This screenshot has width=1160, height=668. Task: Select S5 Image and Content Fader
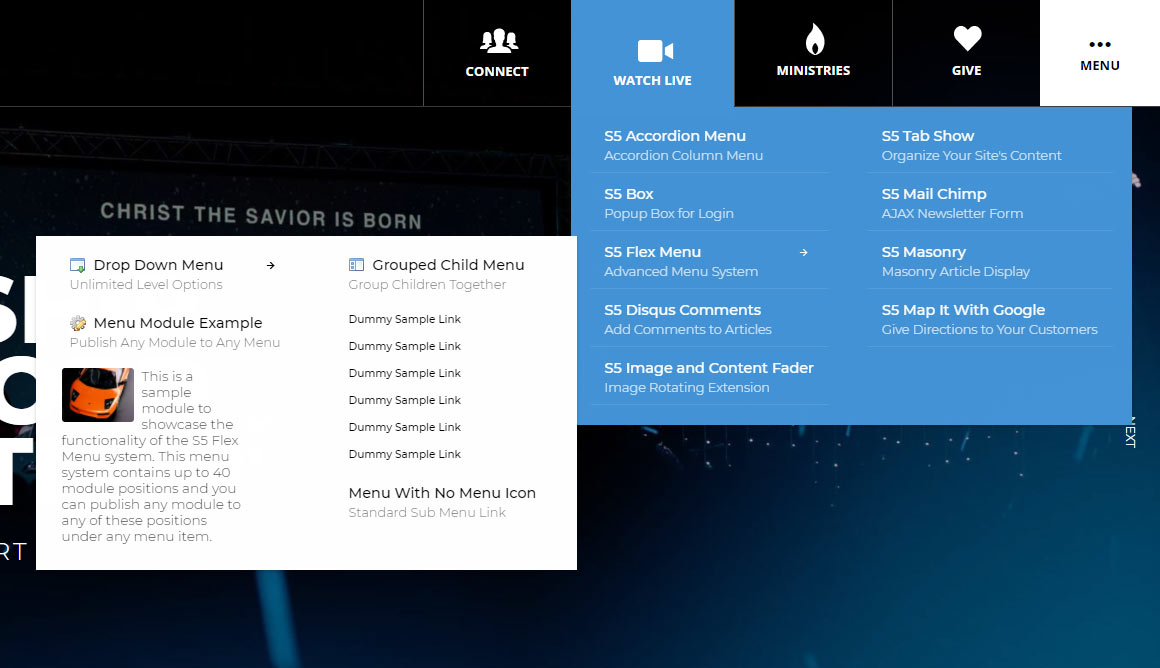pyautogui.click(x=708, y=368)
